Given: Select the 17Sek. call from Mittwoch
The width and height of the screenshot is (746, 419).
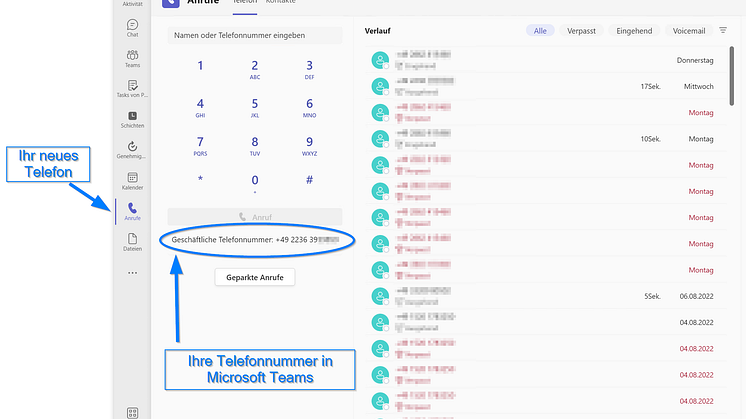Looking at the screenshot, I should (546, 87).
